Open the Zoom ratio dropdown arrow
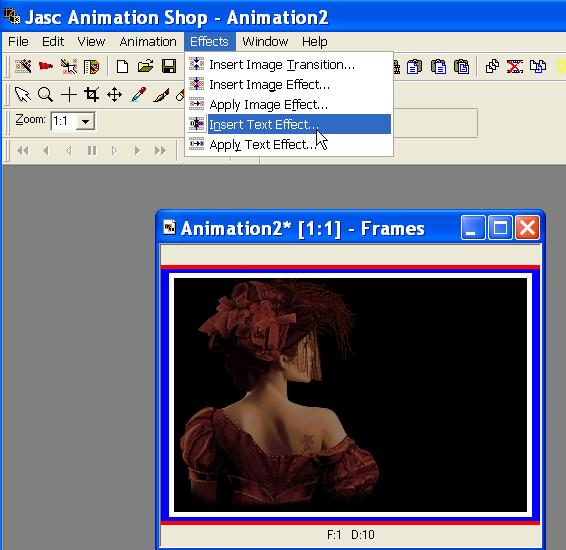 coord(86,121)
